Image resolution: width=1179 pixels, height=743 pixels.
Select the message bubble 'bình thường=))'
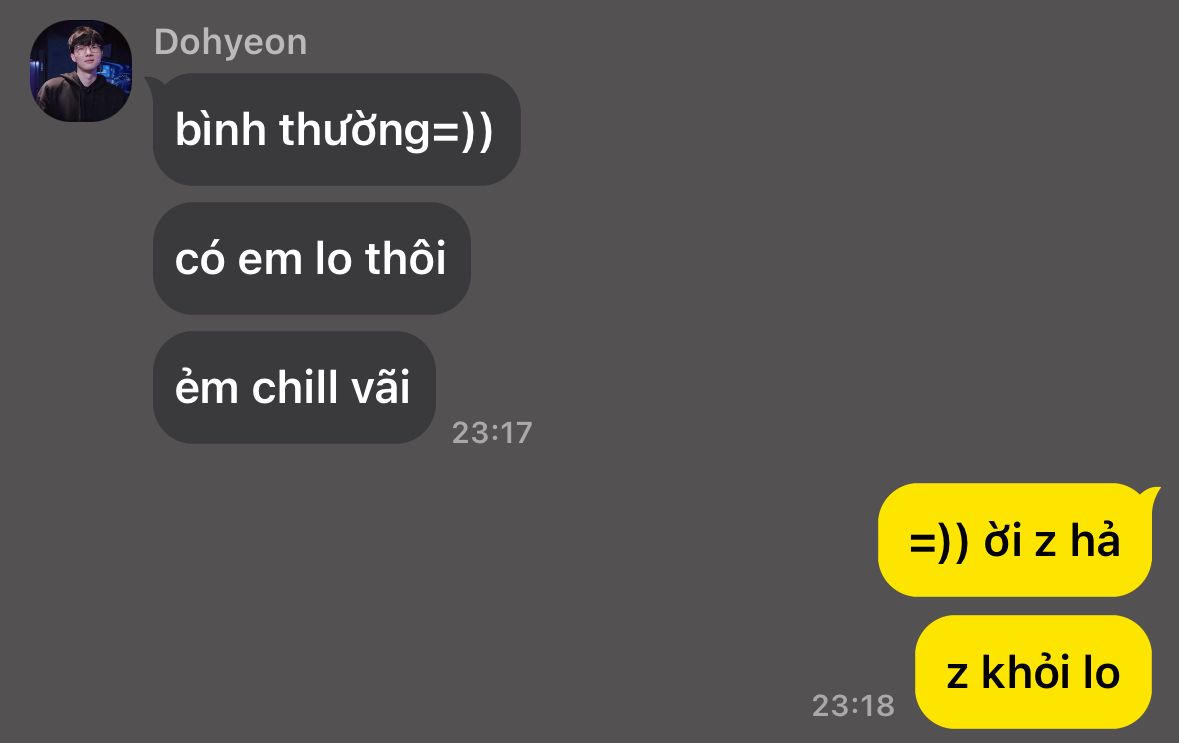click(336, 129)
